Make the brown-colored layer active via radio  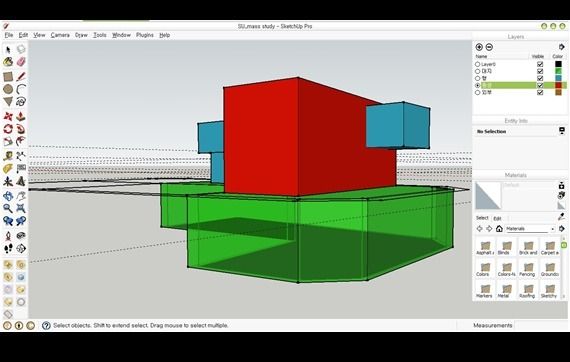pos(478,92)
